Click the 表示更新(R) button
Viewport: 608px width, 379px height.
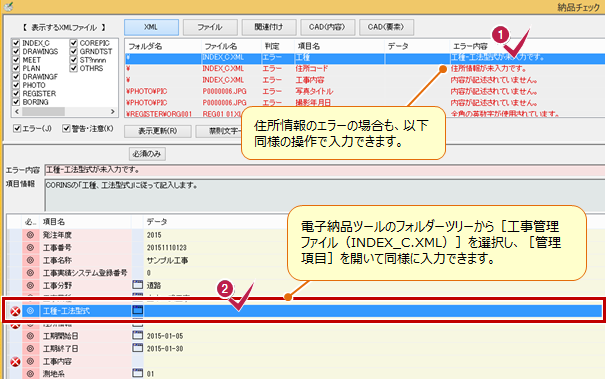click(158, 131)
